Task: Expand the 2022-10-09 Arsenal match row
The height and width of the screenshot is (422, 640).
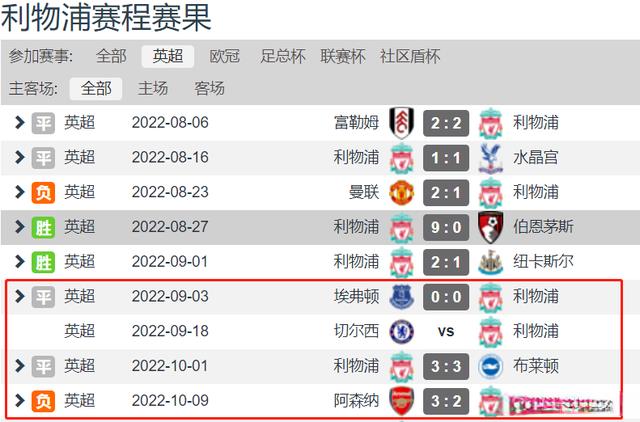Action: (x=19, y=401)
